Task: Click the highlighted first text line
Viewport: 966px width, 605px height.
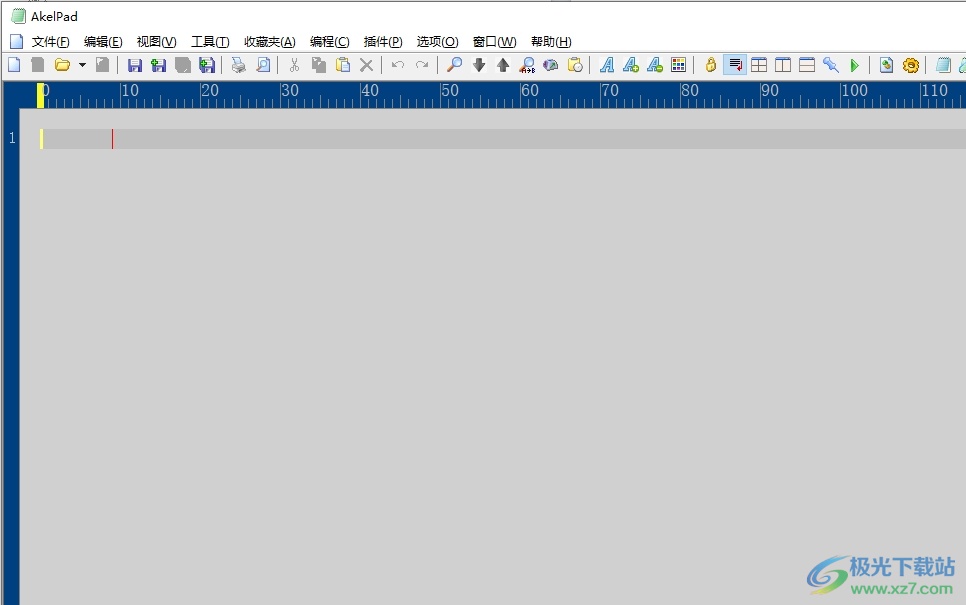Action: tap(503, 139)
